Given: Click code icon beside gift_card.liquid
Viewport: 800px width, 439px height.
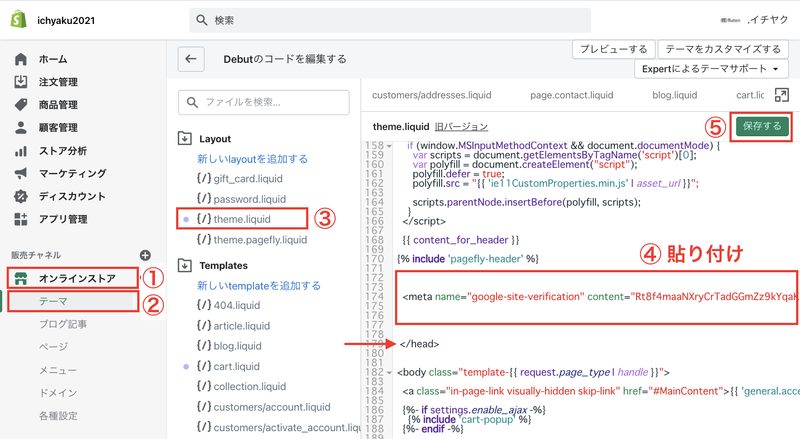Looking at the screenshot, I should point(204,178).
